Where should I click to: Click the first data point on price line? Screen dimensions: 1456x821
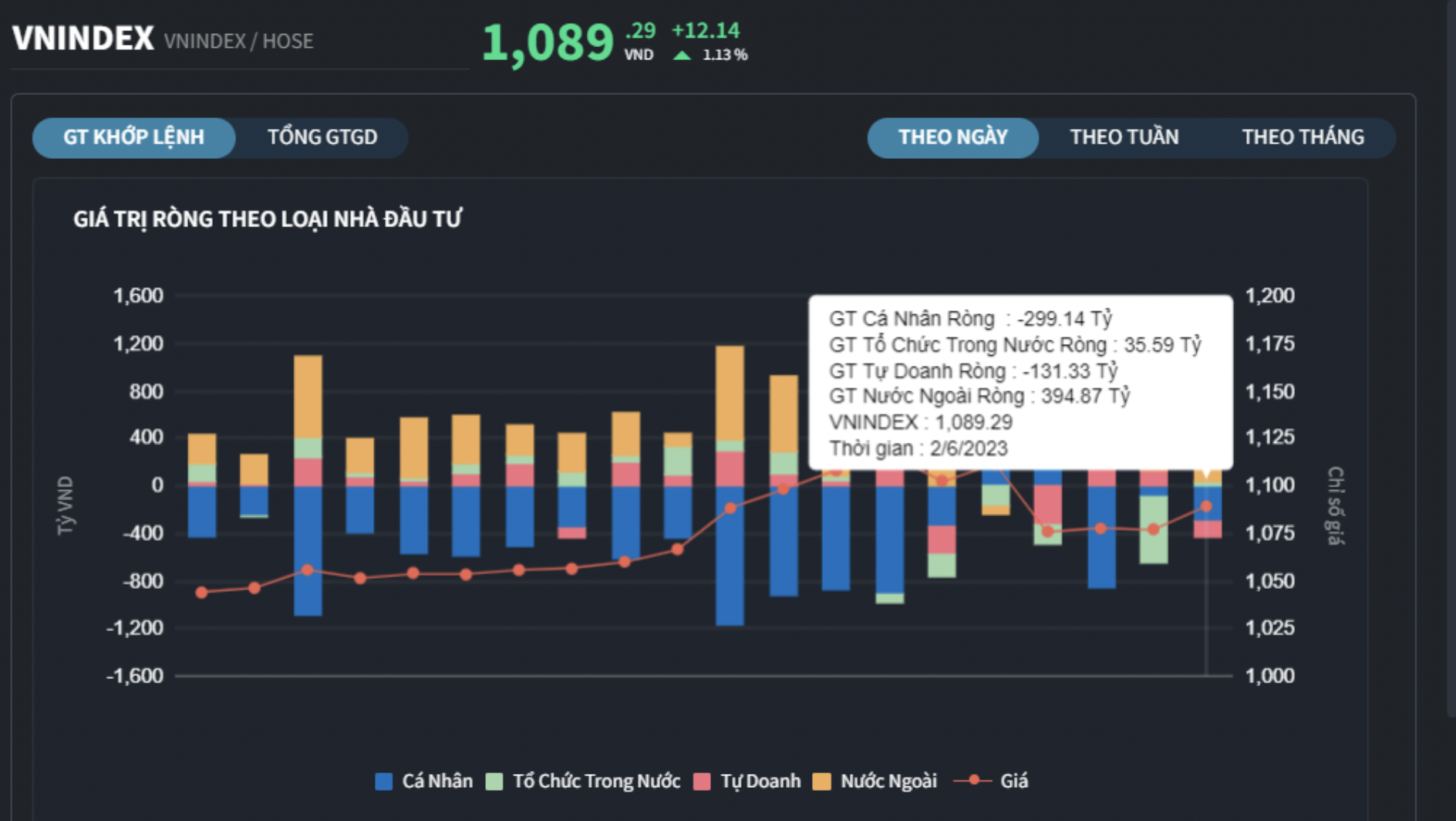[x=202, y=593]
